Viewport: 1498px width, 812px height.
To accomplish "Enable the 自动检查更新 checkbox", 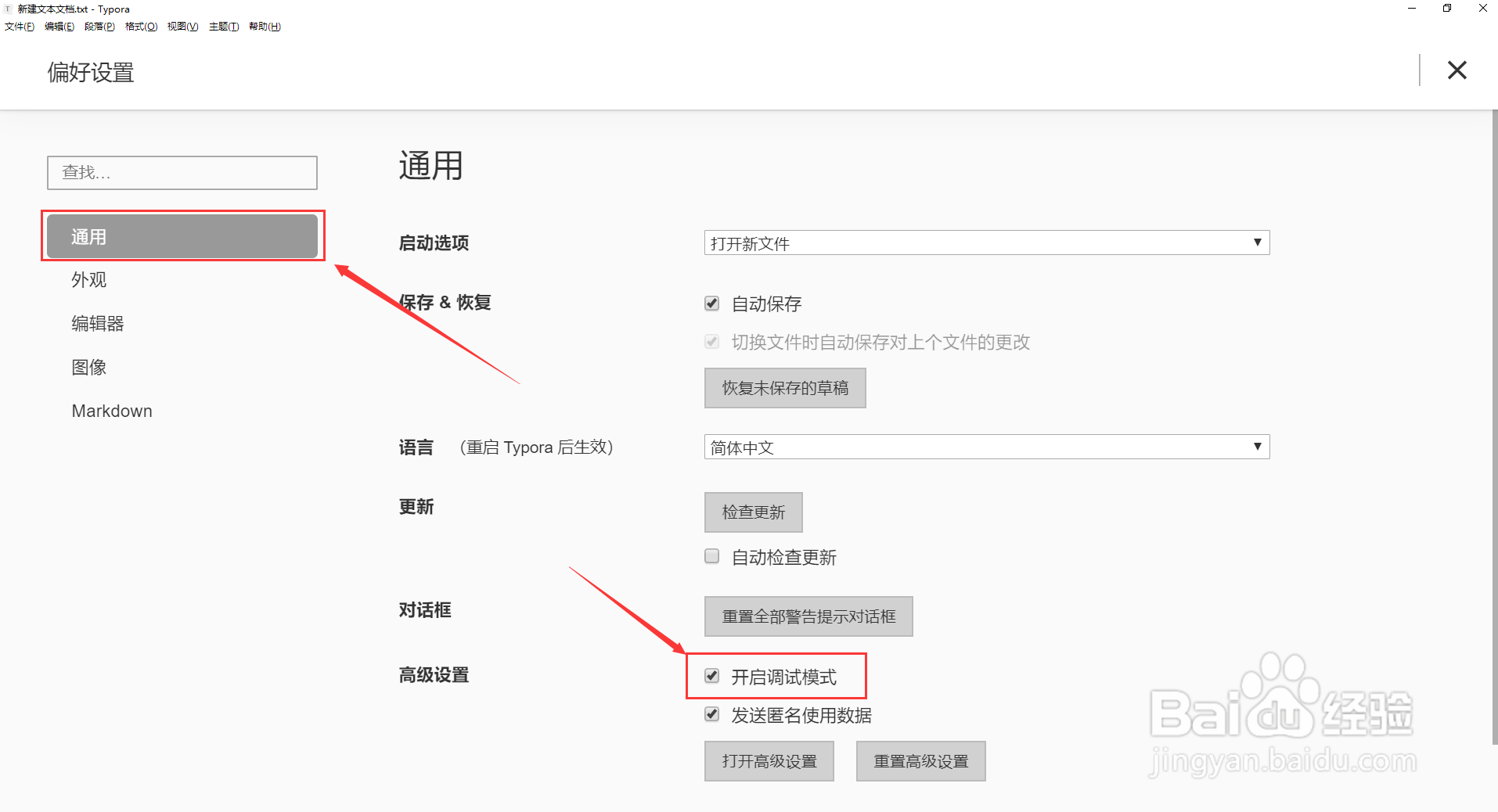I will pos(711,556).
